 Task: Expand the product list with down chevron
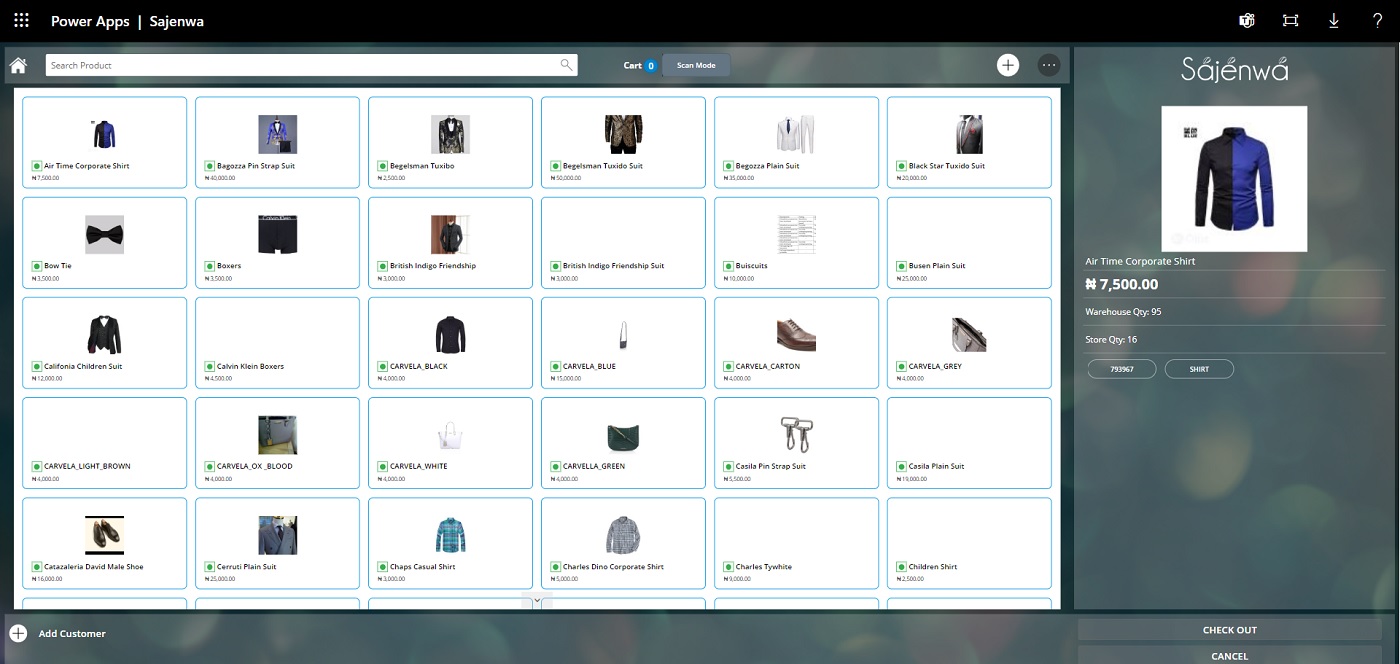click(x=537, y=601)
